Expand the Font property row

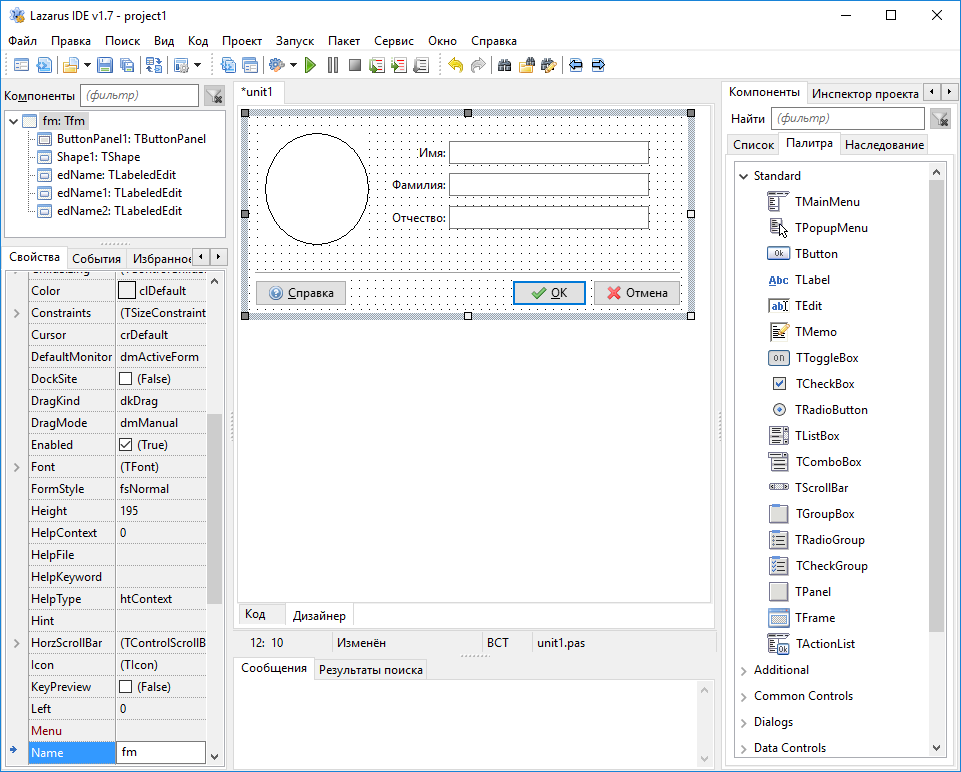16,467
